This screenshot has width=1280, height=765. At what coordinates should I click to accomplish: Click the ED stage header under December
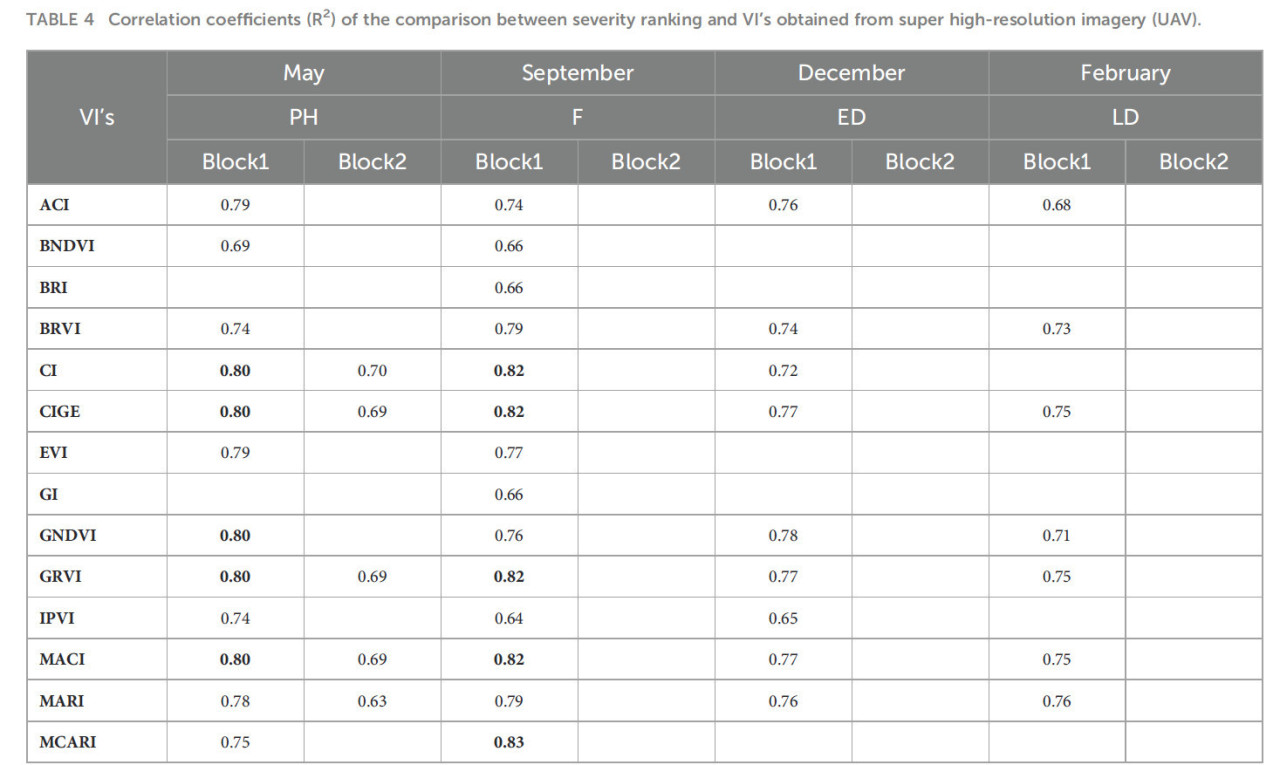(851, 117)
